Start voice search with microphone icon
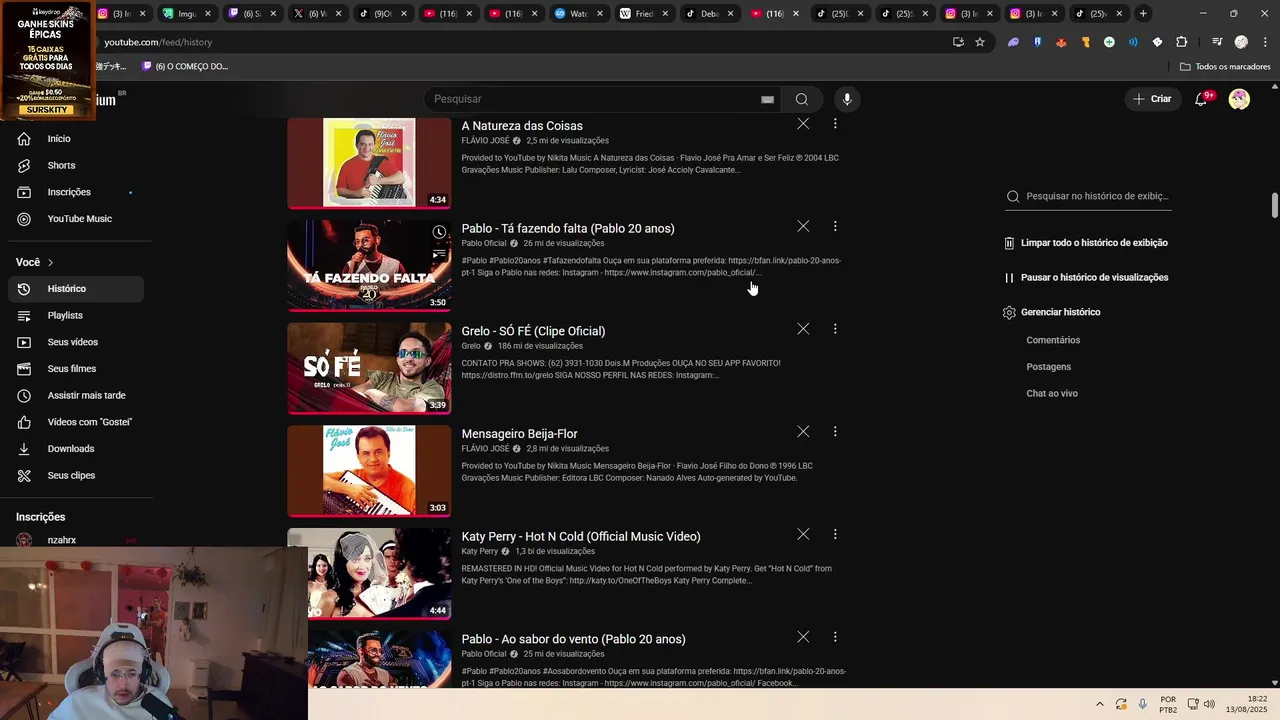1280x720 pixels. pyautogui.click(x=847, y=99)
